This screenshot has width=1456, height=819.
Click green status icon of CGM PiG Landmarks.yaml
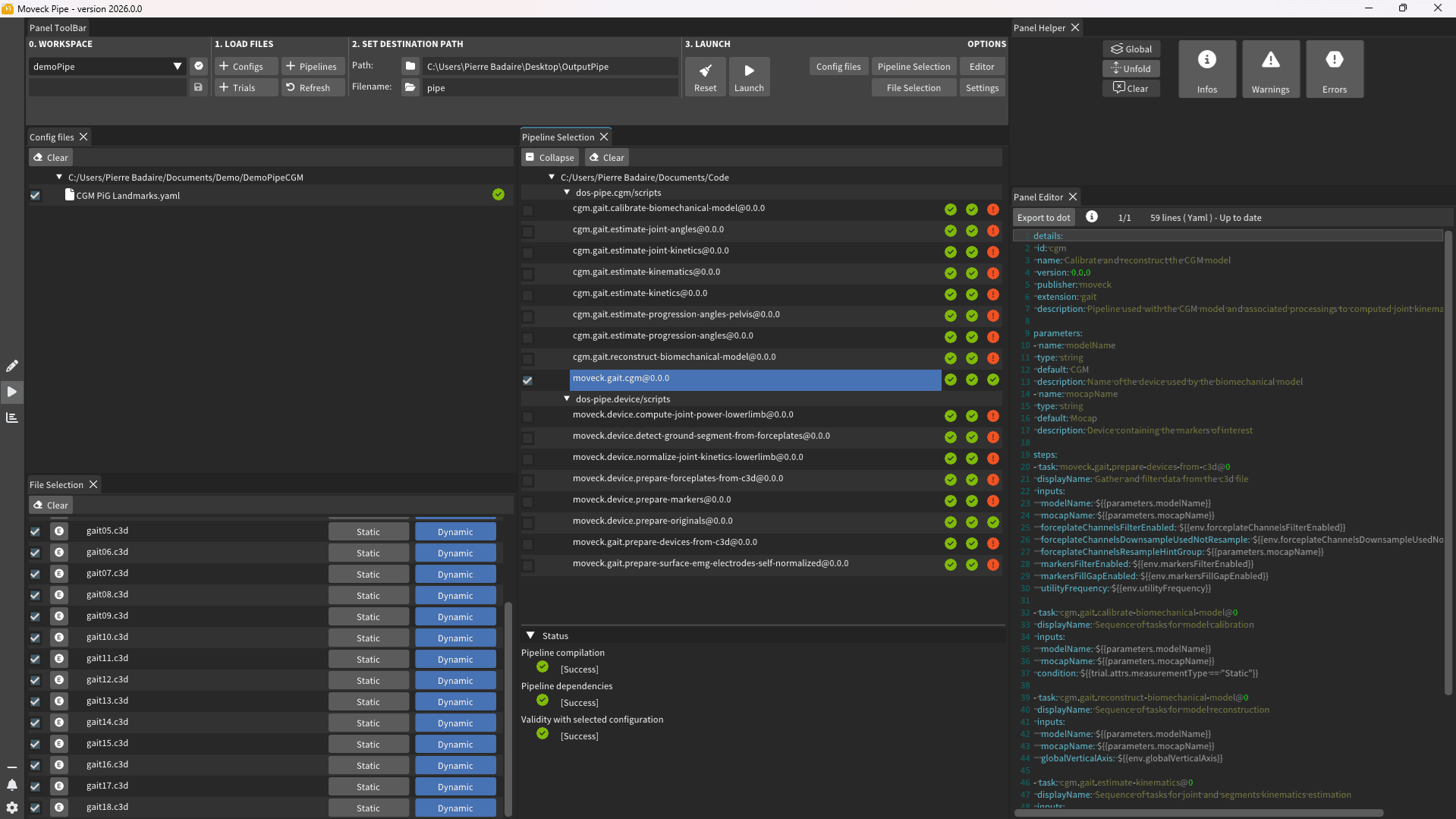498,195
